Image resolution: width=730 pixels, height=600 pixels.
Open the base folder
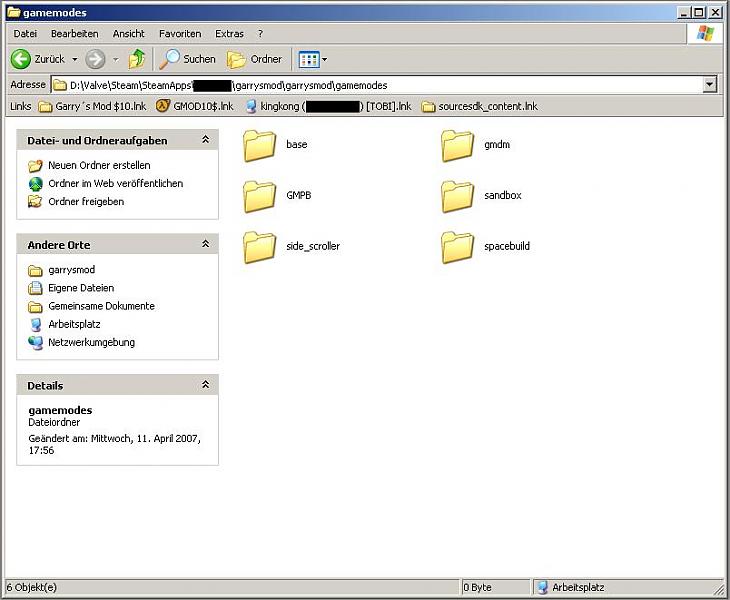(x=261, y=145)
